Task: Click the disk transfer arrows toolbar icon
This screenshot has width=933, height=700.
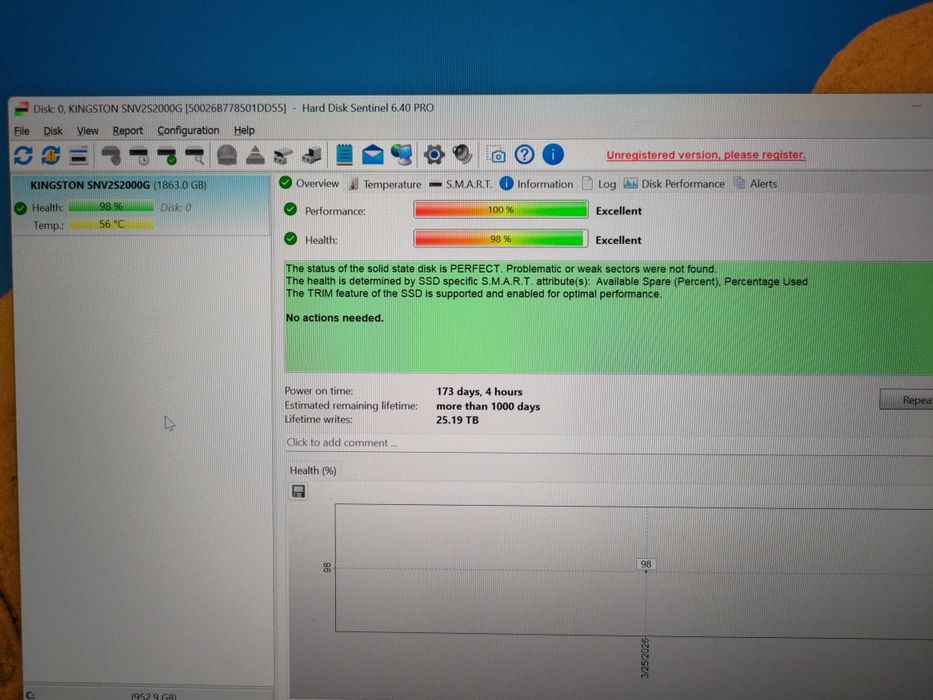Action: 283,156
